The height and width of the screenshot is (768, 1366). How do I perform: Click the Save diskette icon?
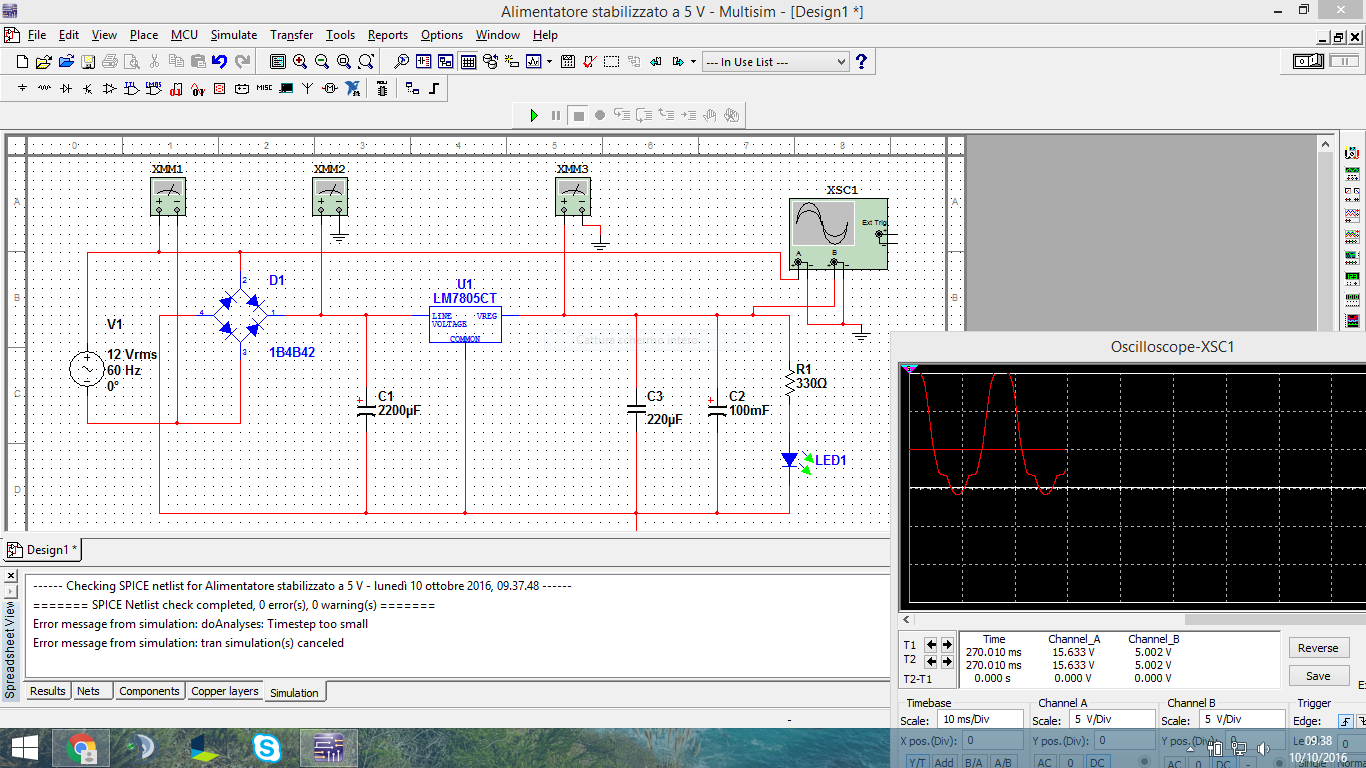[x=88, y=62]
